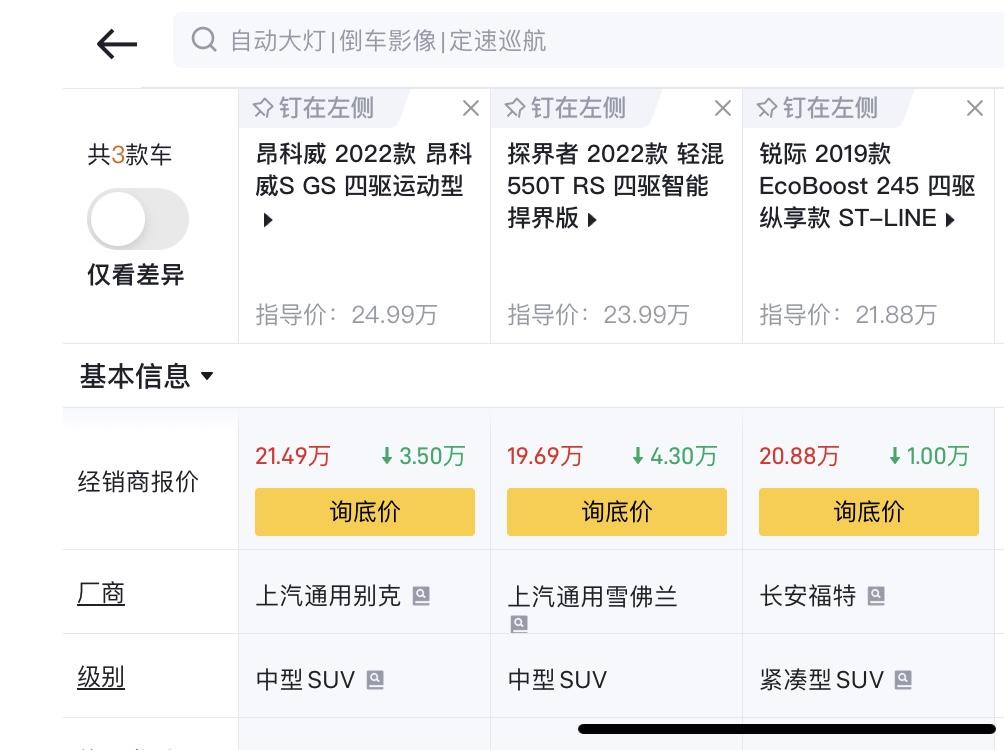
Task: Tap the 经销商报价 row label
Action: coord(138,482)
